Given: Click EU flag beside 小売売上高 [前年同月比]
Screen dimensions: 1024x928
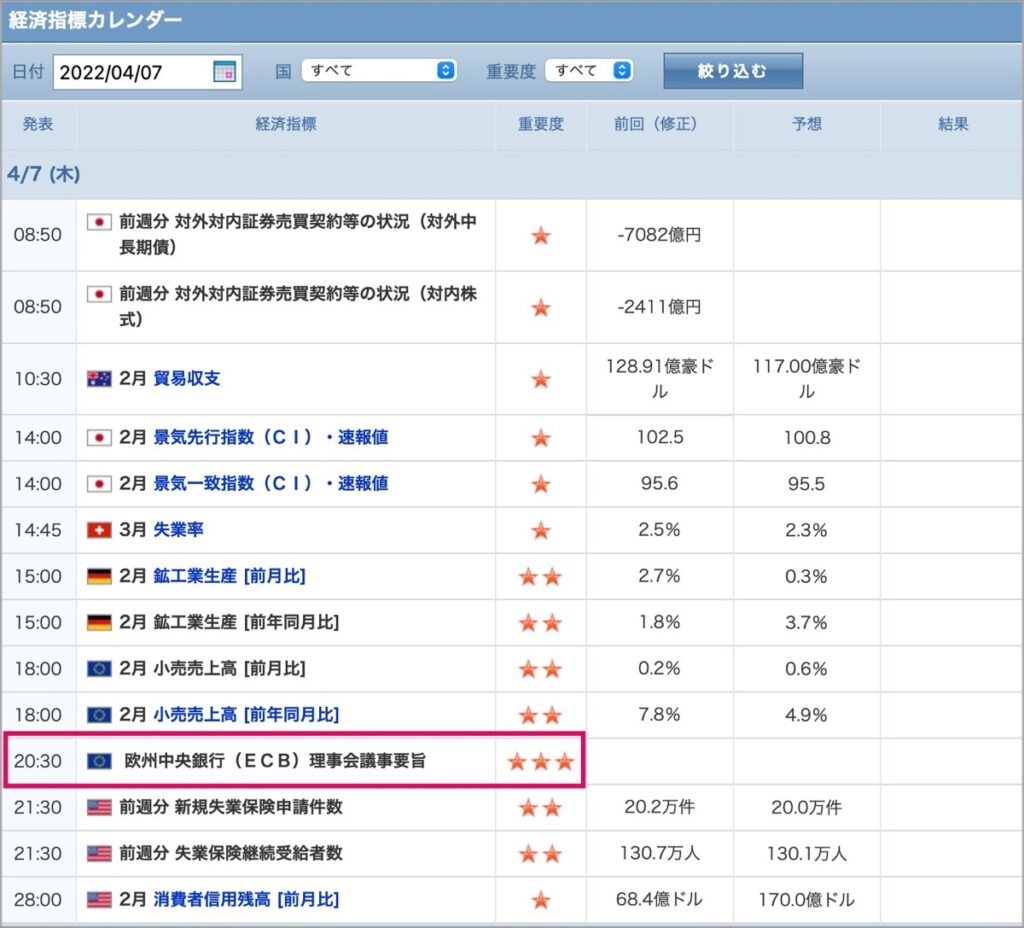Looking at the screenshot, I should (x=99, y=715).
